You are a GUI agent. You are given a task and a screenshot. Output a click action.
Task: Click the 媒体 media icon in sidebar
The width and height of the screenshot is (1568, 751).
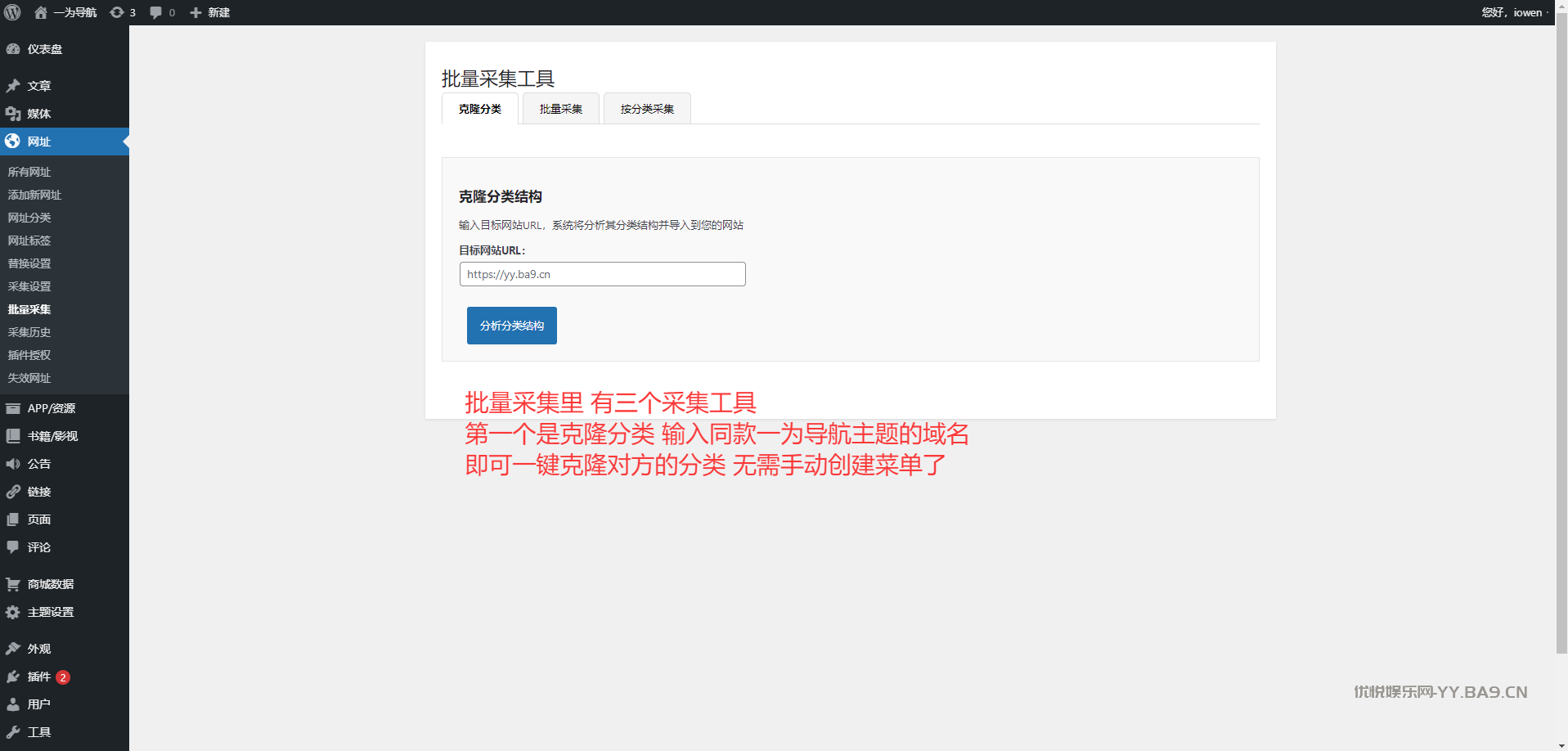13,114
